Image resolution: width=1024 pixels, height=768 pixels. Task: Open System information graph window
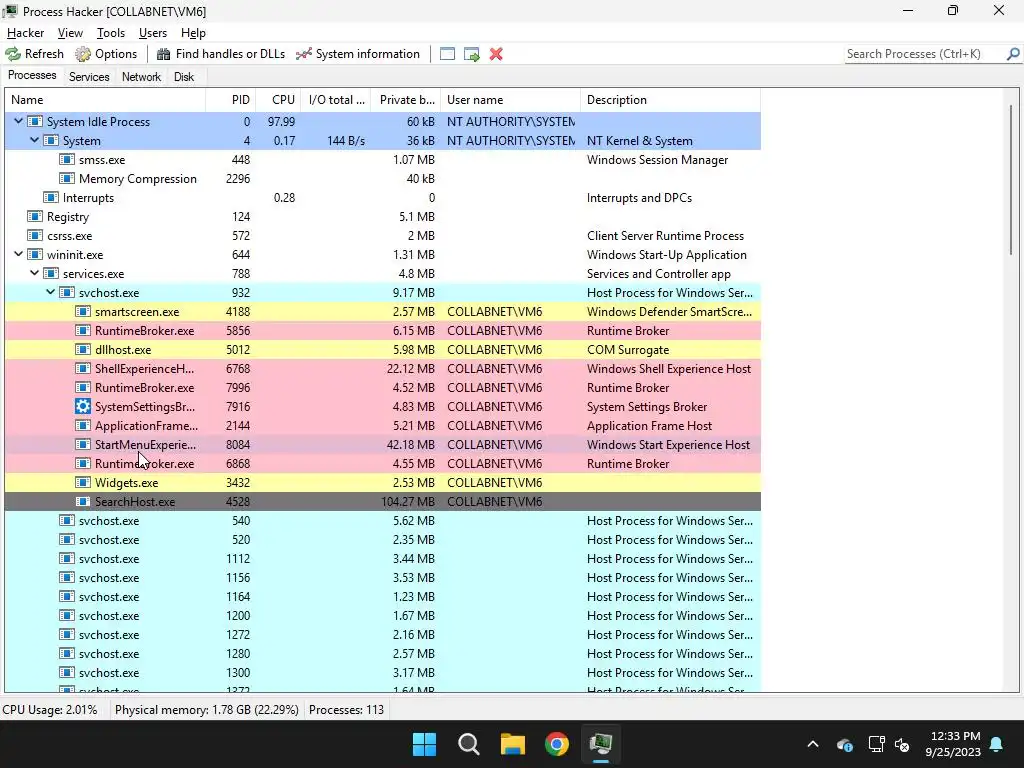pos(358,54)
